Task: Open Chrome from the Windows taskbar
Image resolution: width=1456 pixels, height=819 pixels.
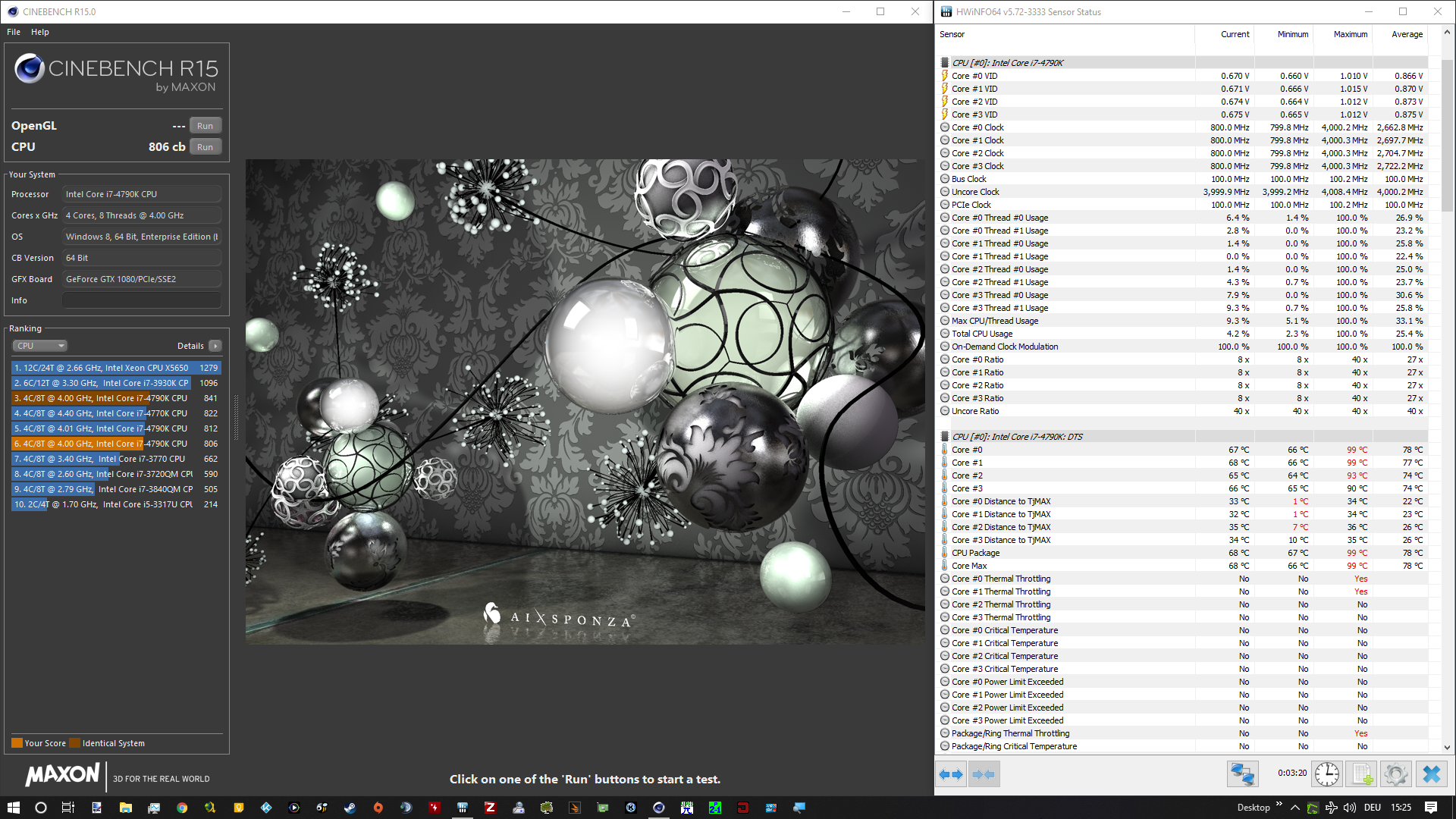Action: [182, 808]
